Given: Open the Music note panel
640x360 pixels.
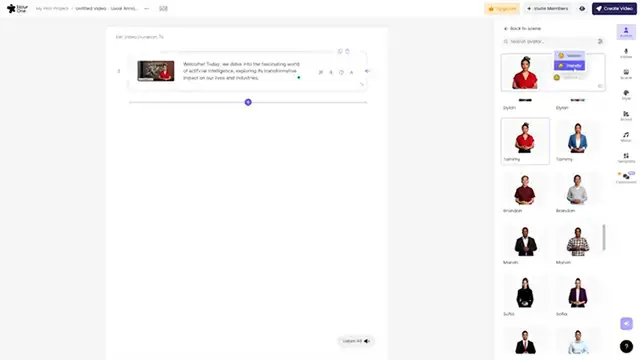Looking at the screenshot, I should tap(626, 137).
